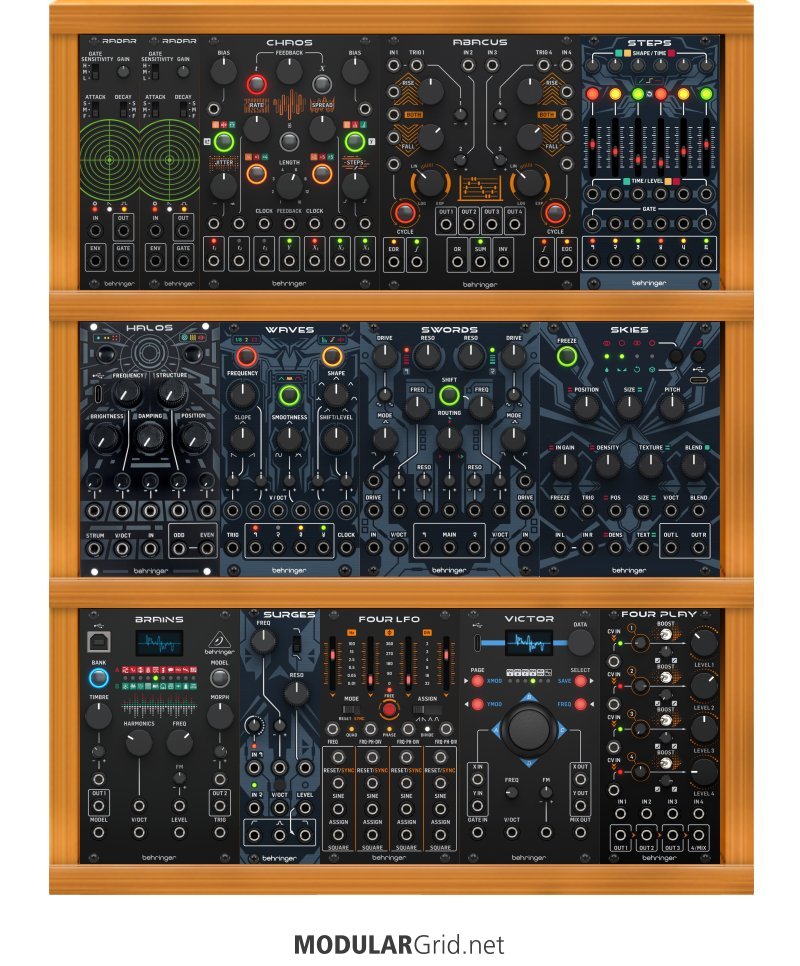Click the joystick on Victor

[528, 729]
